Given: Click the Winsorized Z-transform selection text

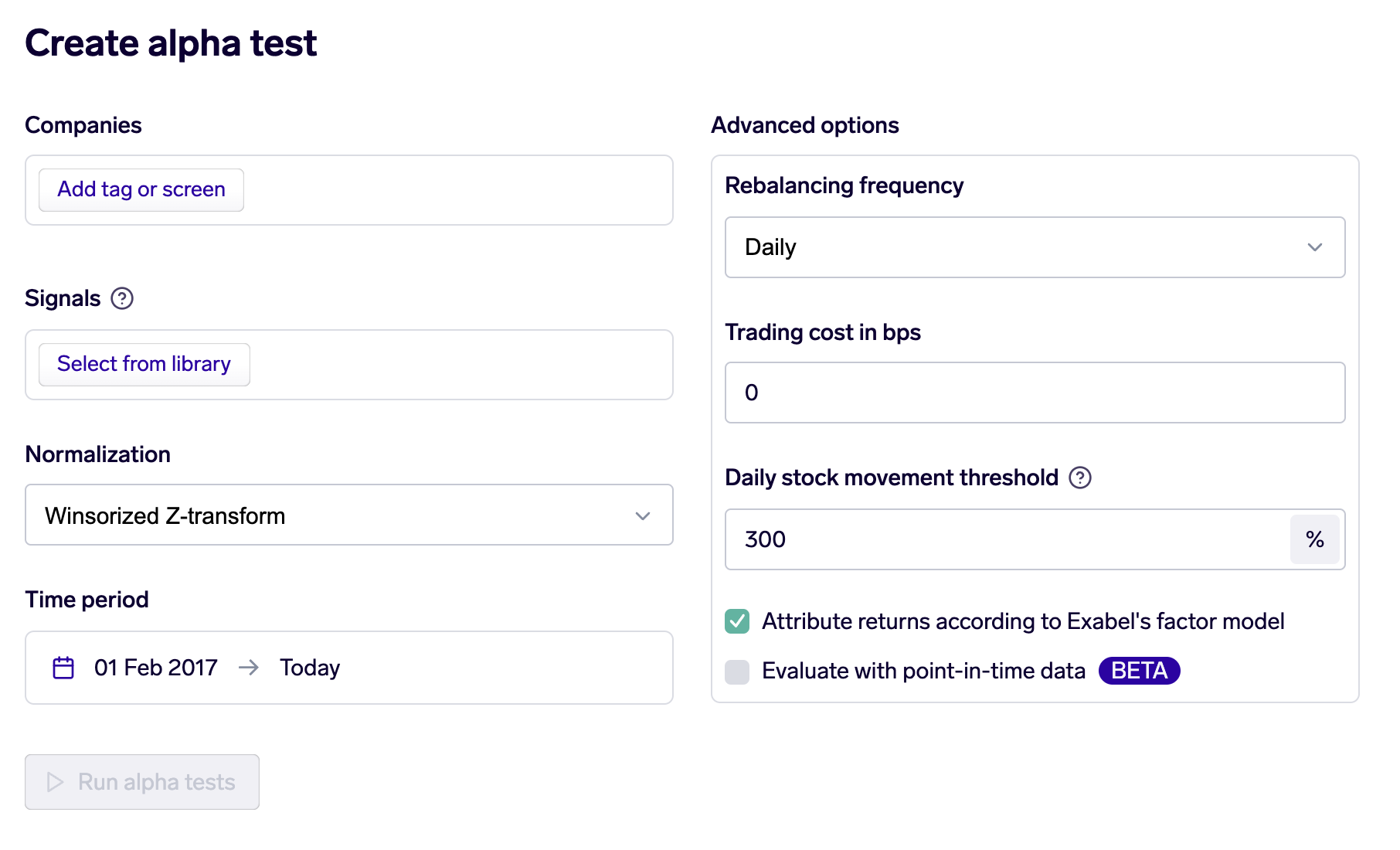Looking at the screenshot, I should pos(165,515).
